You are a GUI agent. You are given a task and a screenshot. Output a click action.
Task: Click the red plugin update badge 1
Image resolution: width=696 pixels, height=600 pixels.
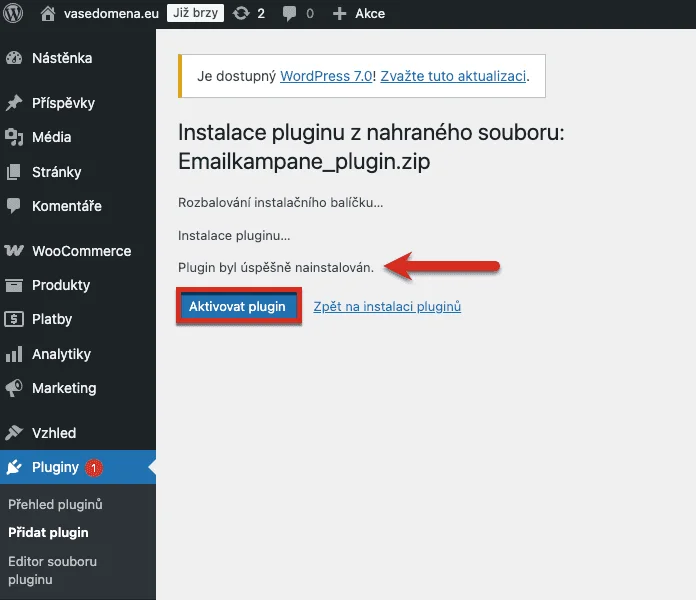[x=94, y=468]
